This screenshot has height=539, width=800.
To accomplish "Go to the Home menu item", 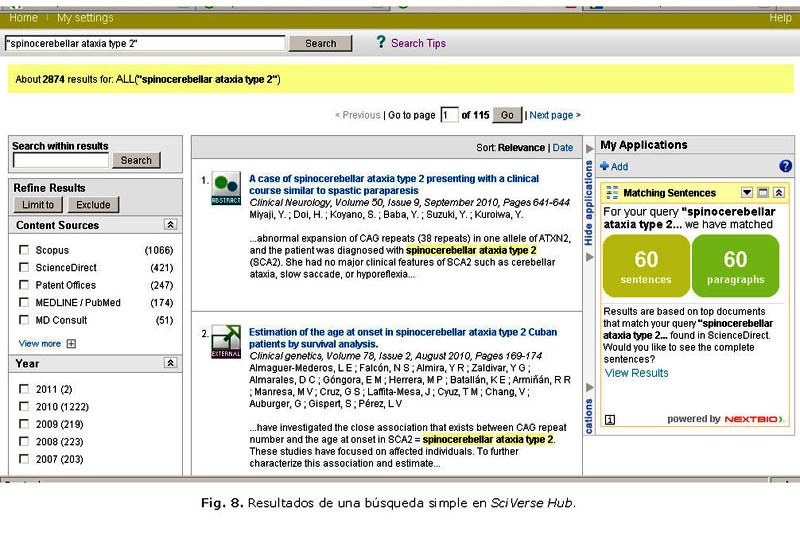I will pyautogui.click(x=23, y=18).
